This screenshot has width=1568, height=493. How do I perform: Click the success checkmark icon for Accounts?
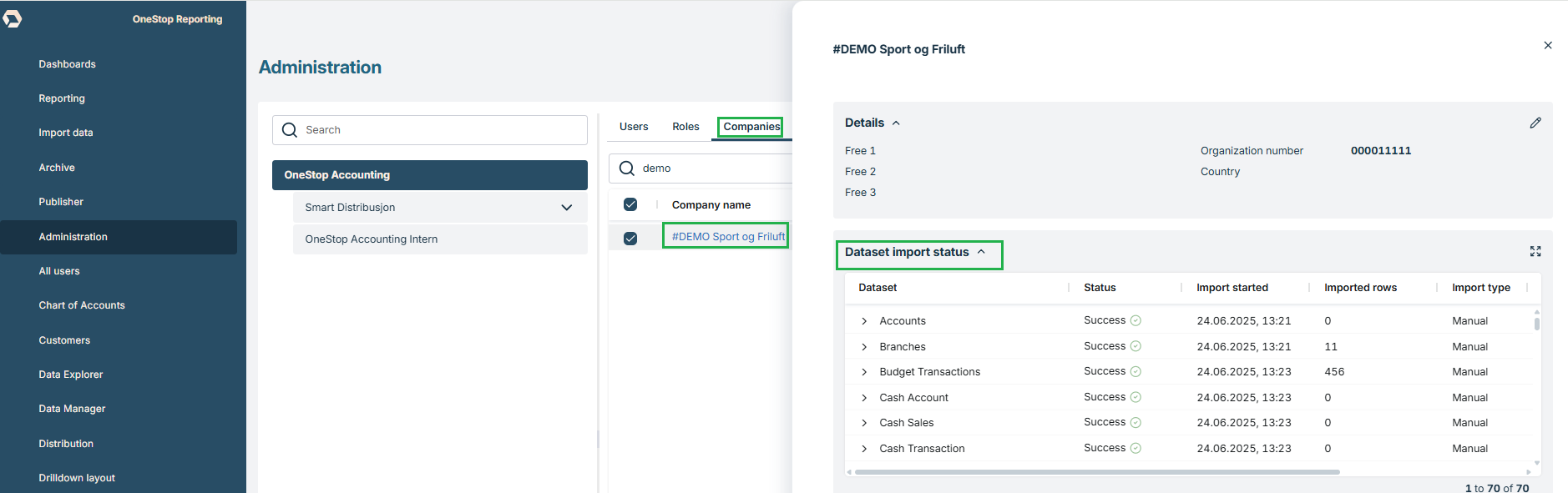click(x=1136, y=320)
